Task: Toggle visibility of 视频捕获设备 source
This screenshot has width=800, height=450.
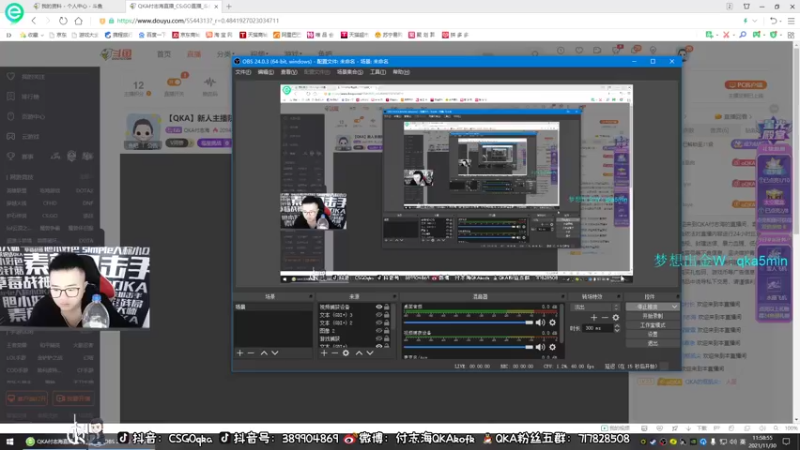Action: pyautogui.click(x=379, y=307)
